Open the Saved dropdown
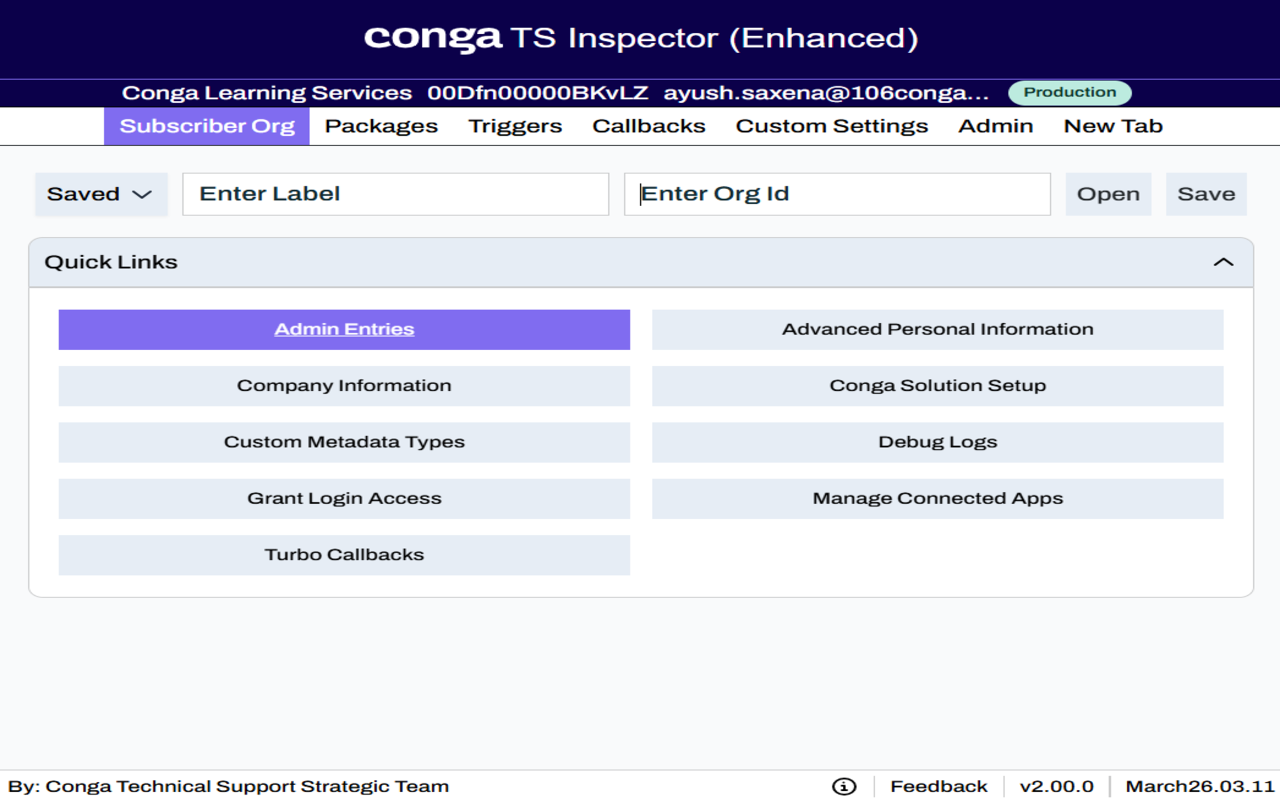This screenshot has width=1280, height=800. (x=101, y=194)
